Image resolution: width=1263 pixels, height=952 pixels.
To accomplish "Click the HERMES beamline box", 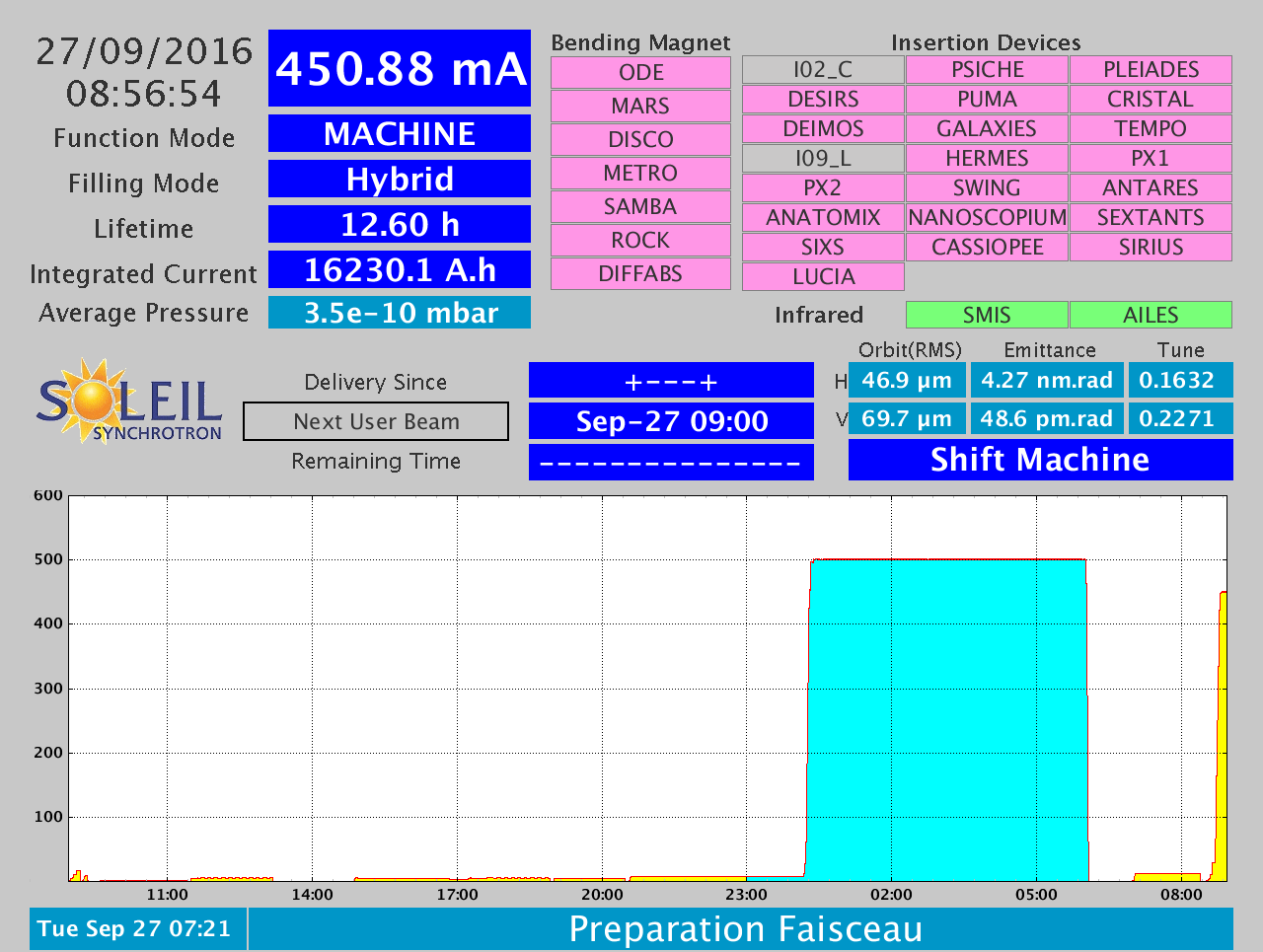I will coord(987,159).
